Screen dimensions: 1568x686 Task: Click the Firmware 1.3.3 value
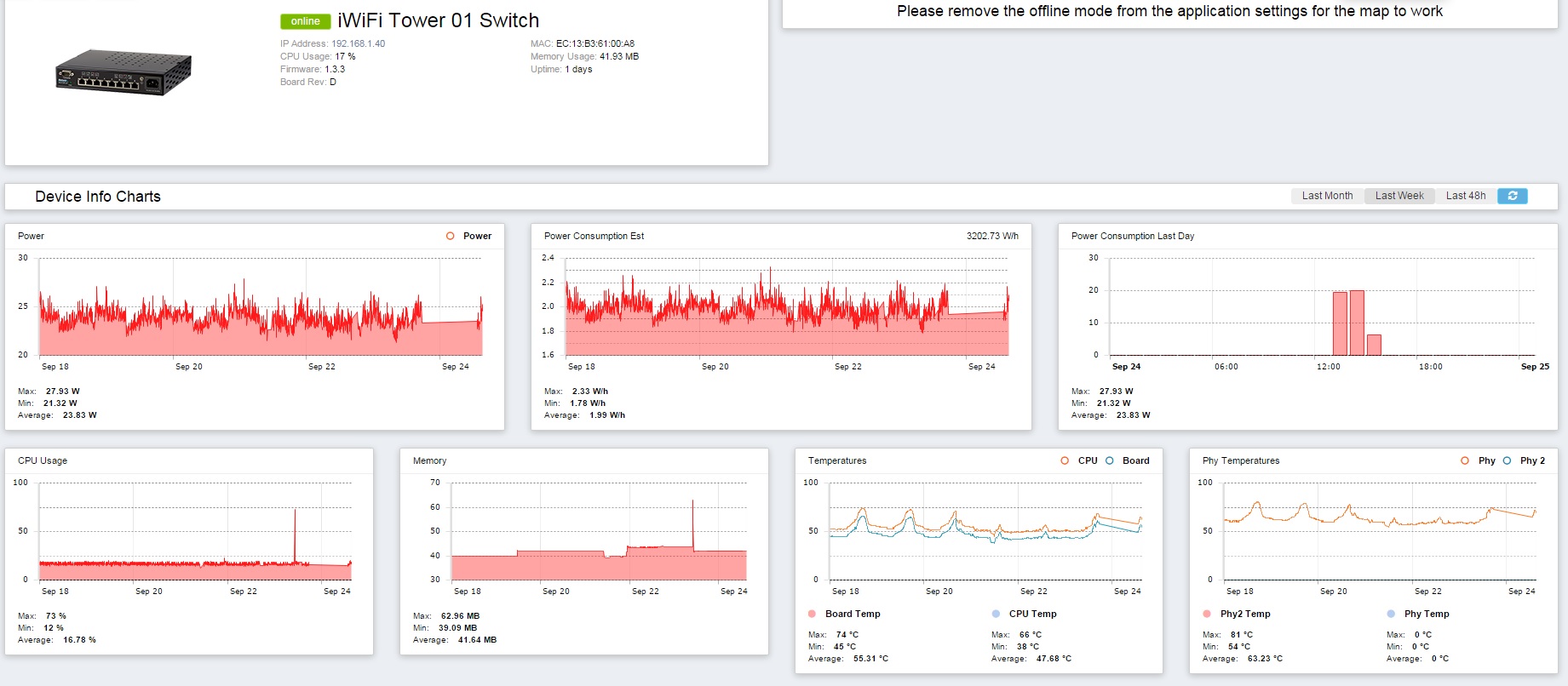(x=335, y=69)
